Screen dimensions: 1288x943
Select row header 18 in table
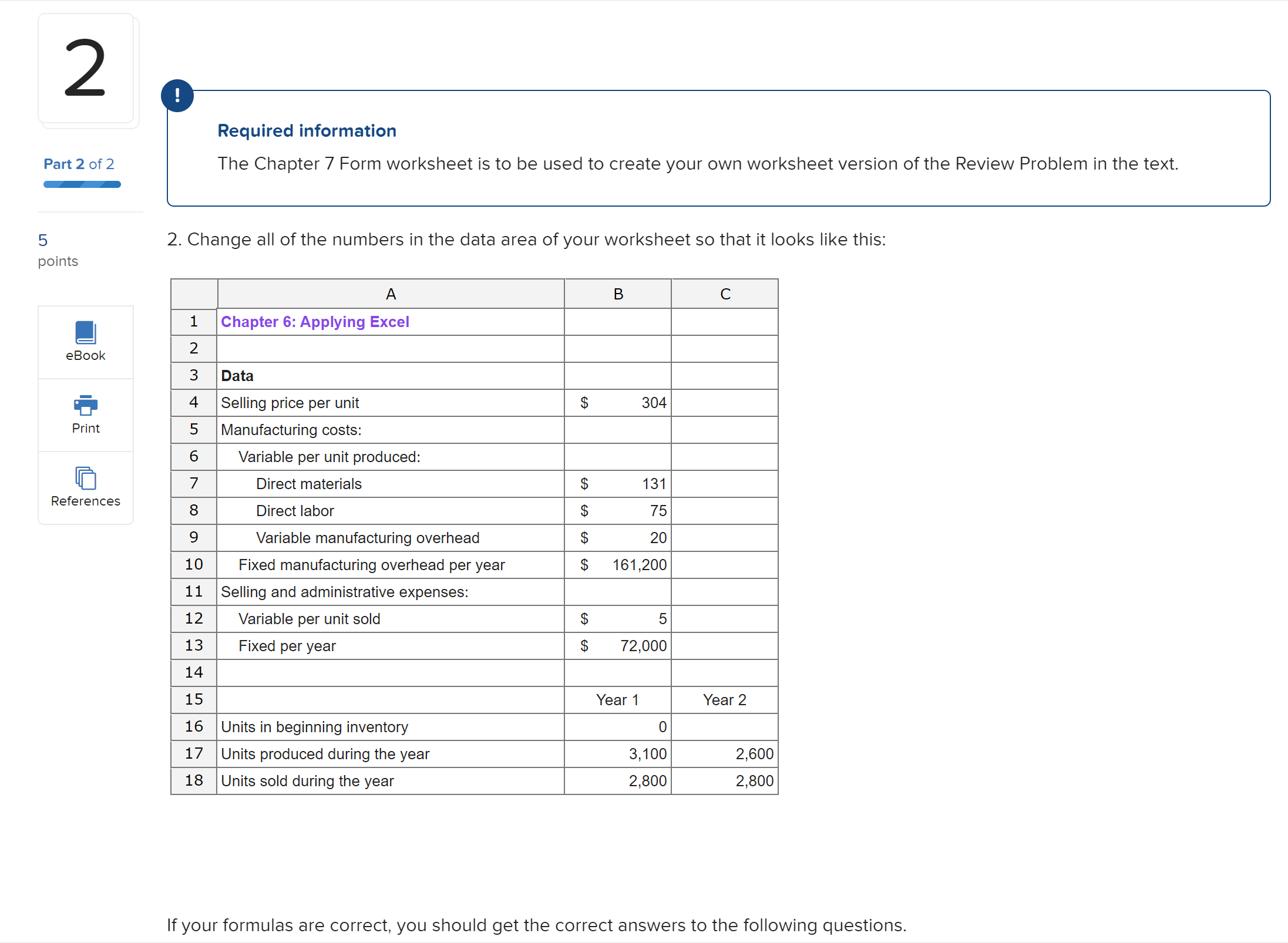(x=194, y=781)
